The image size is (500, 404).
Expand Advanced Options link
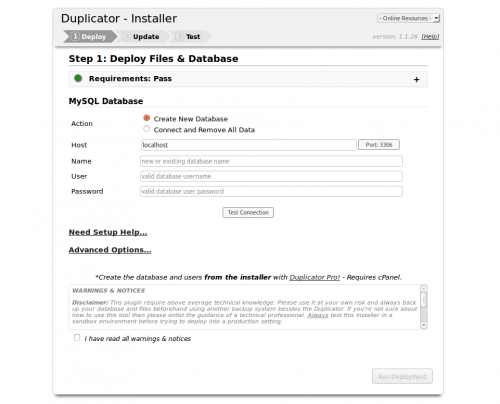[x=110, y=250]
